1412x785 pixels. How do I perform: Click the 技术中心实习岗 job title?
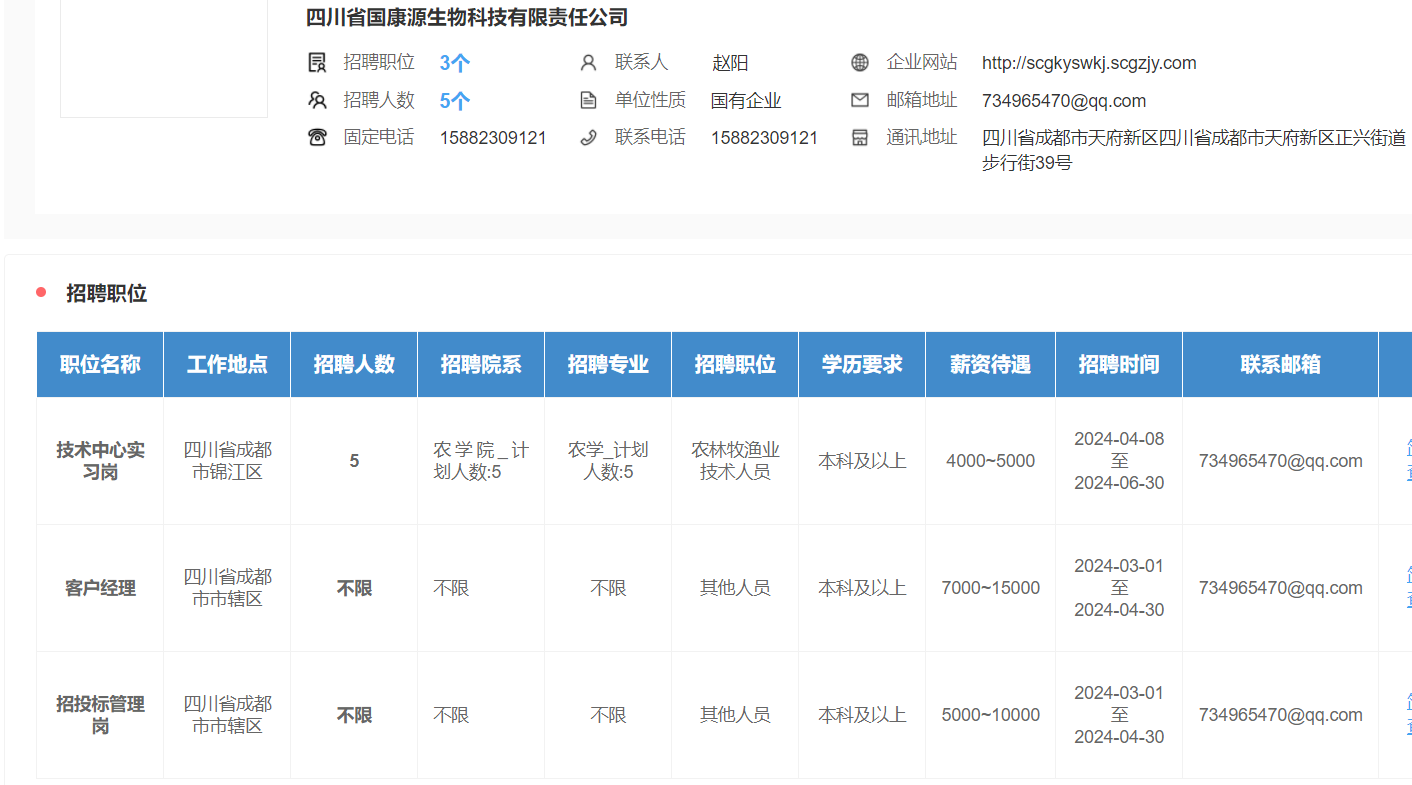tap(100, 461)
